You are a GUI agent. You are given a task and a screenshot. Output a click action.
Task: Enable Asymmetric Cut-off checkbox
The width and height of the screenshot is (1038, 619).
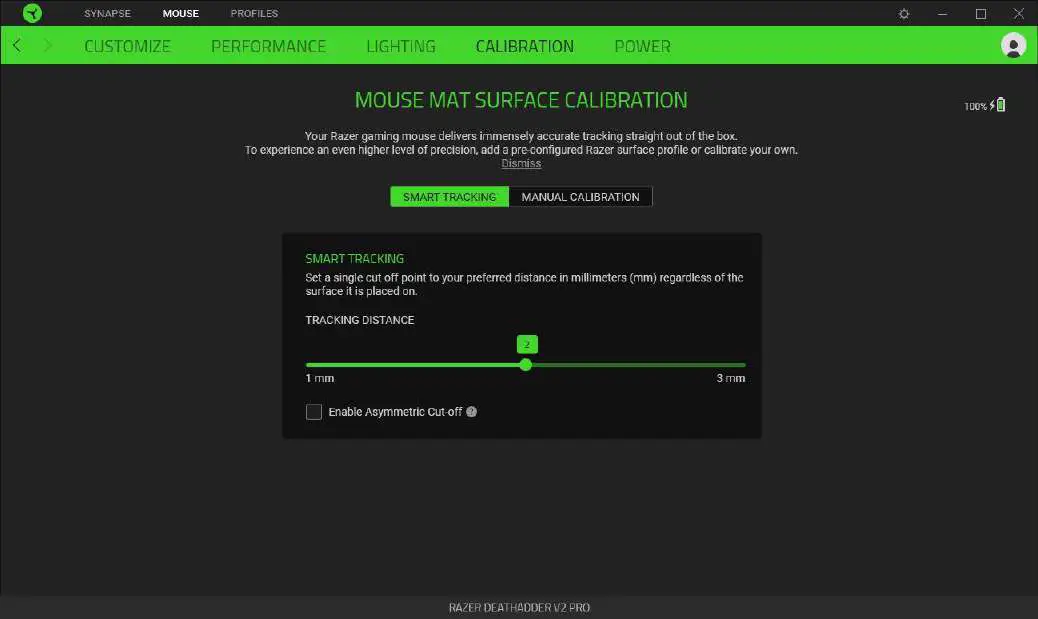[314, 412]
